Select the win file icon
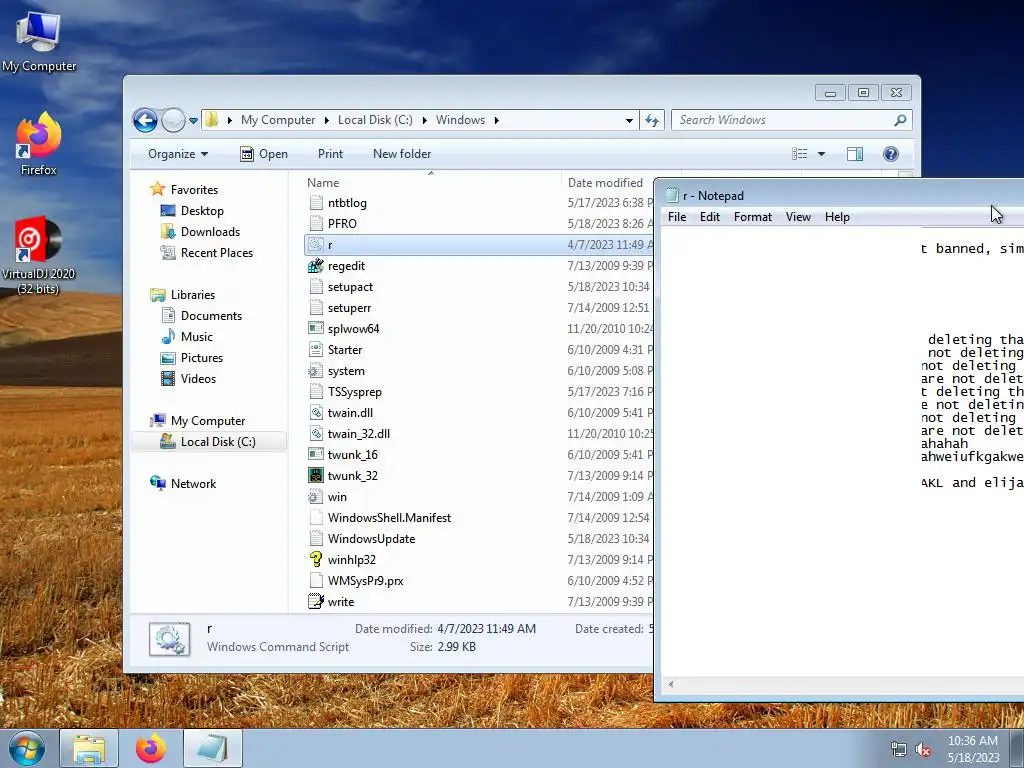Viewport: 1024px width, 768px height. click(x=316, y=497)
